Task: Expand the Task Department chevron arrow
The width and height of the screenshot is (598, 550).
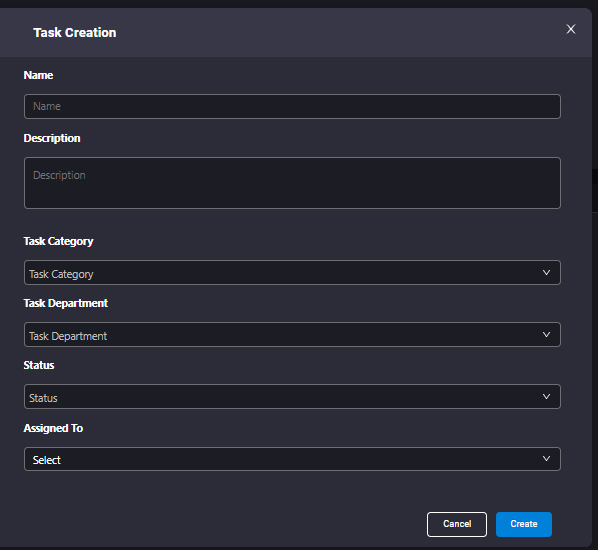Action: click(546, 335)
